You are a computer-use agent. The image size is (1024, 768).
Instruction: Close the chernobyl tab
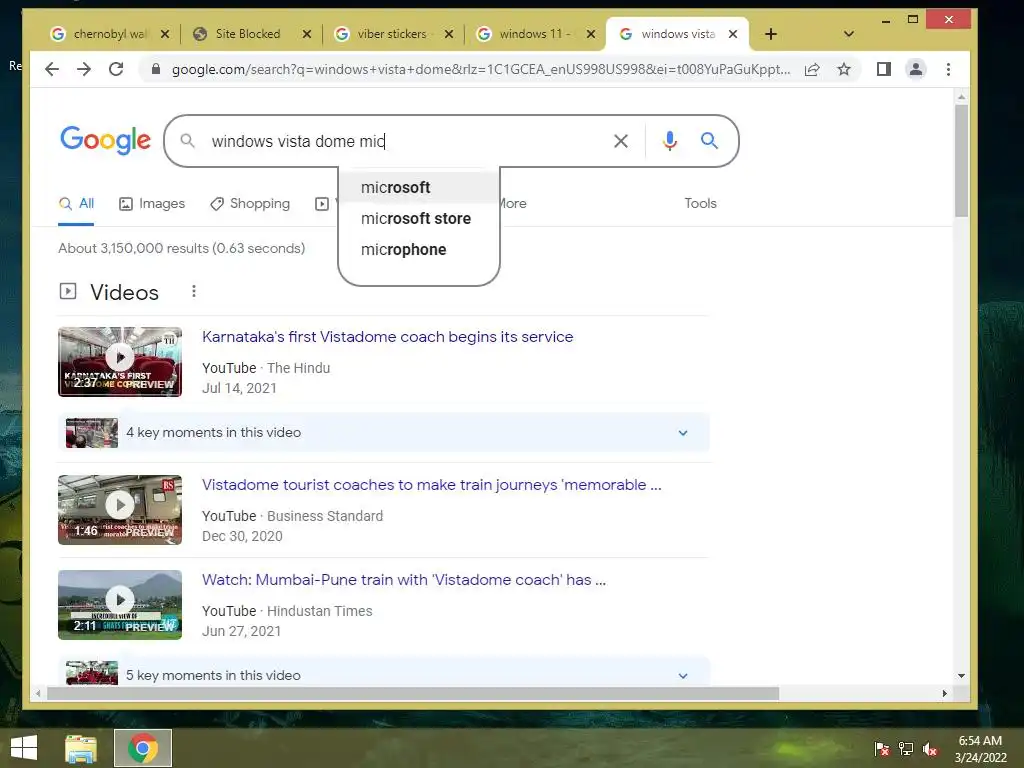pos(165,34)
